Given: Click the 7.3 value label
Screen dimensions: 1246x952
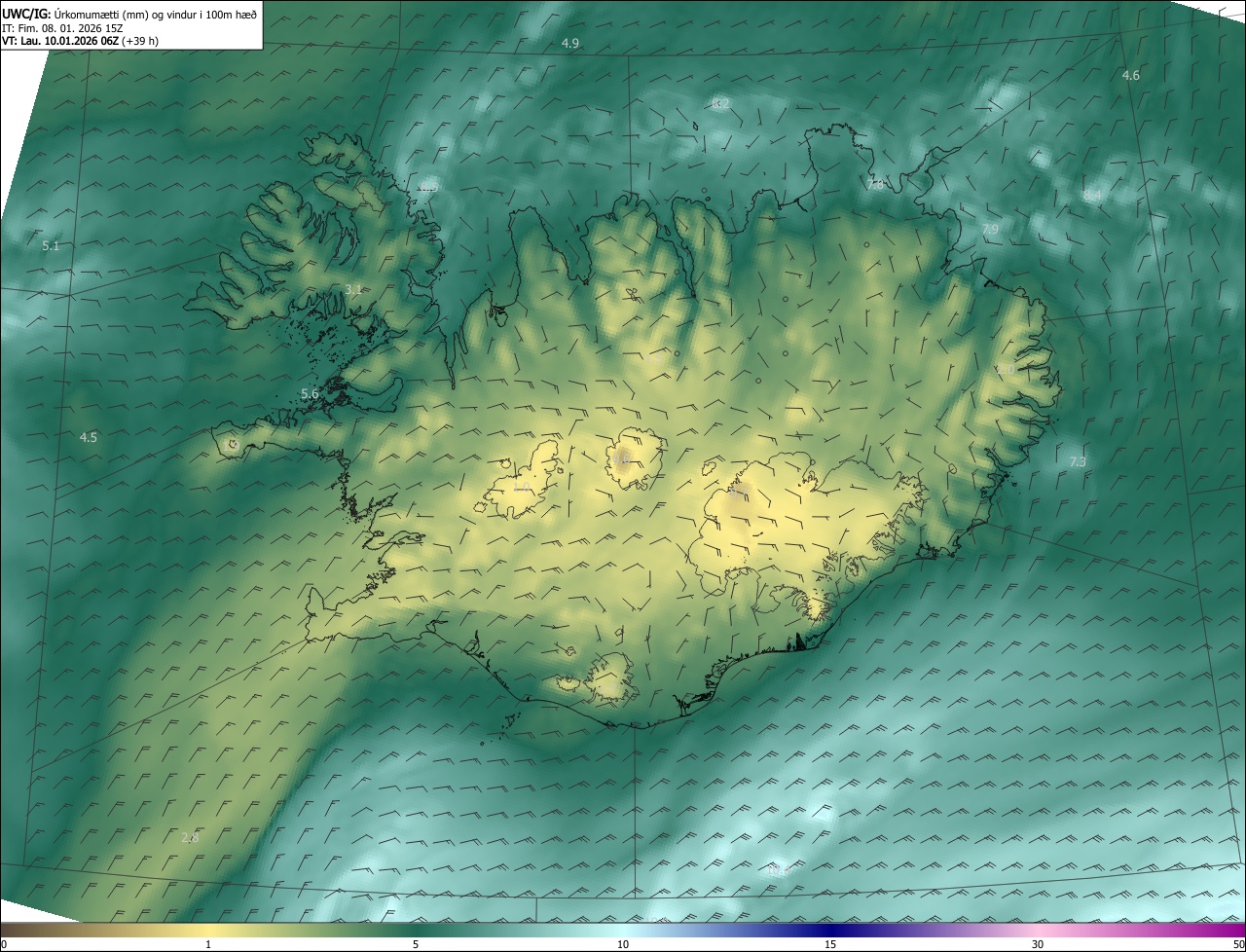Looking at the screenshot, I should pyautogui.click(x=1078, y=461).
